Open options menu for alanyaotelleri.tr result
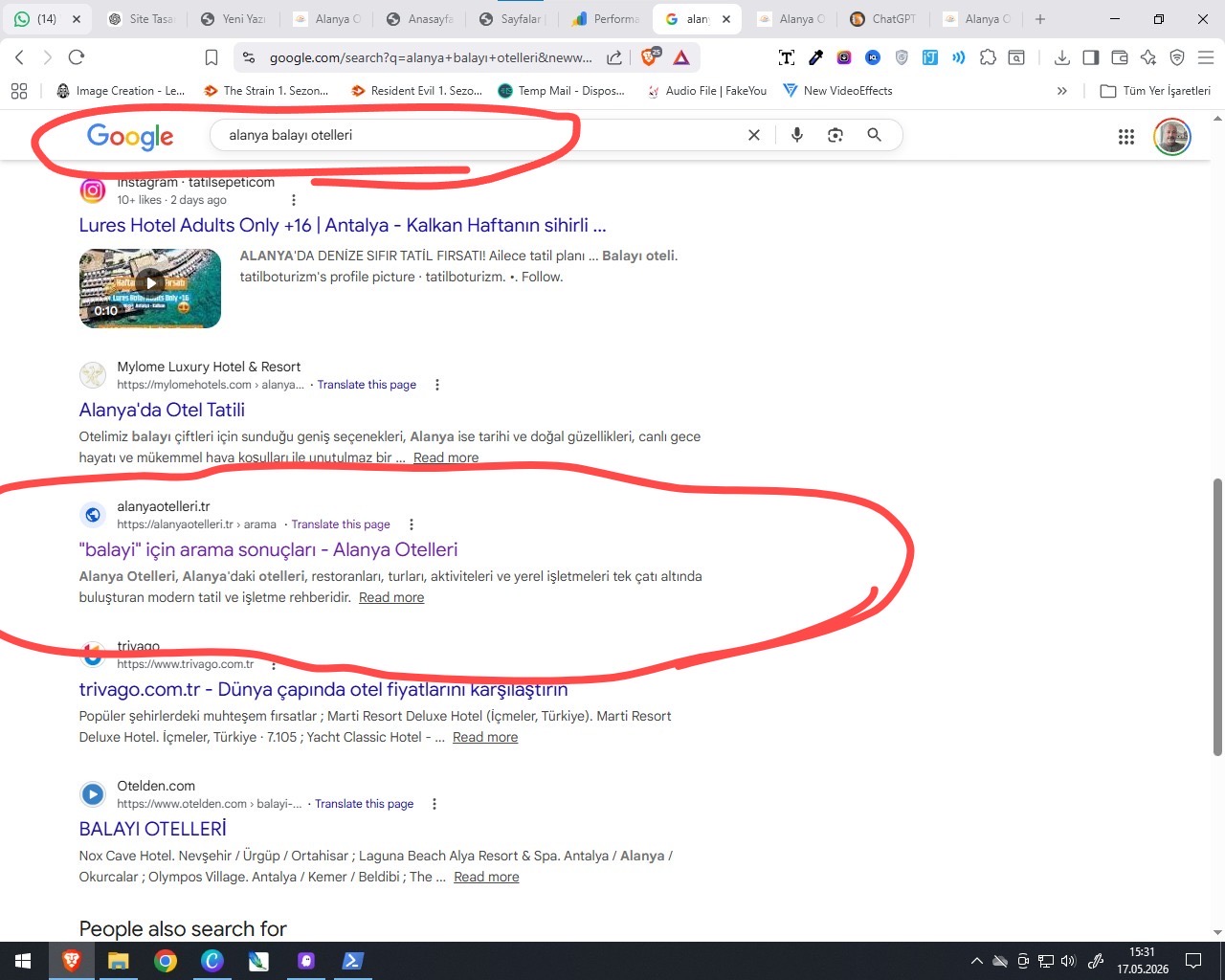Viewport: 1225px width, 980px height. pyautogui.click(x=412, y=524)
